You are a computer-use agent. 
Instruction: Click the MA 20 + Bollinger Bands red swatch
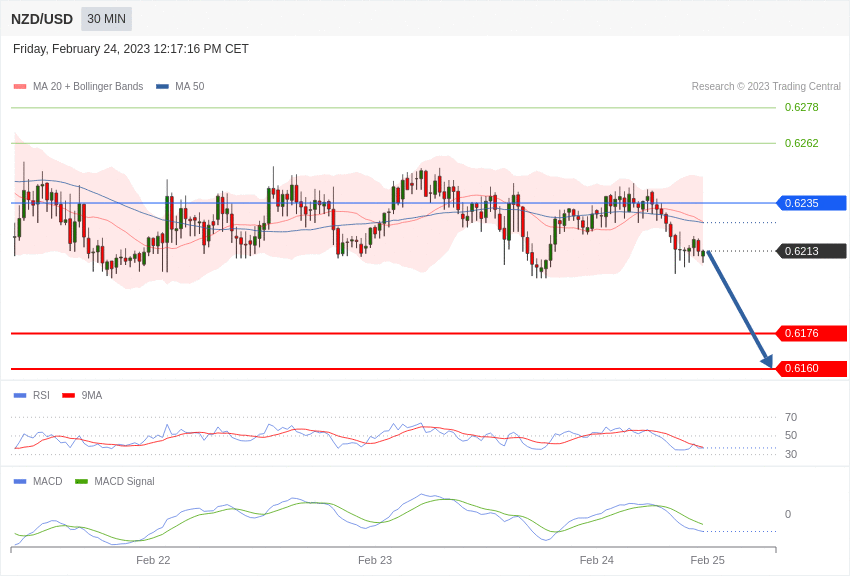[x=20, y=87]
